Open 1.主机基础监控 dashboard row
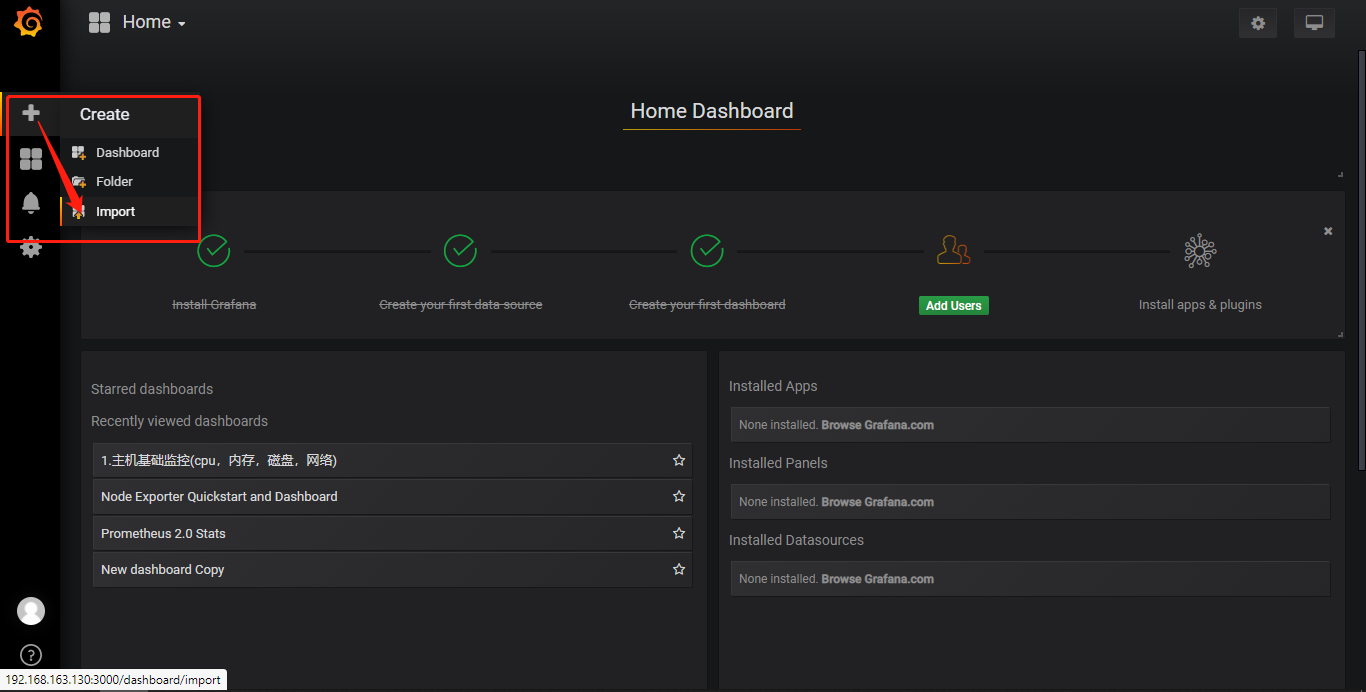Screen dimensions: 1366x692 click(x=392, y=460)
